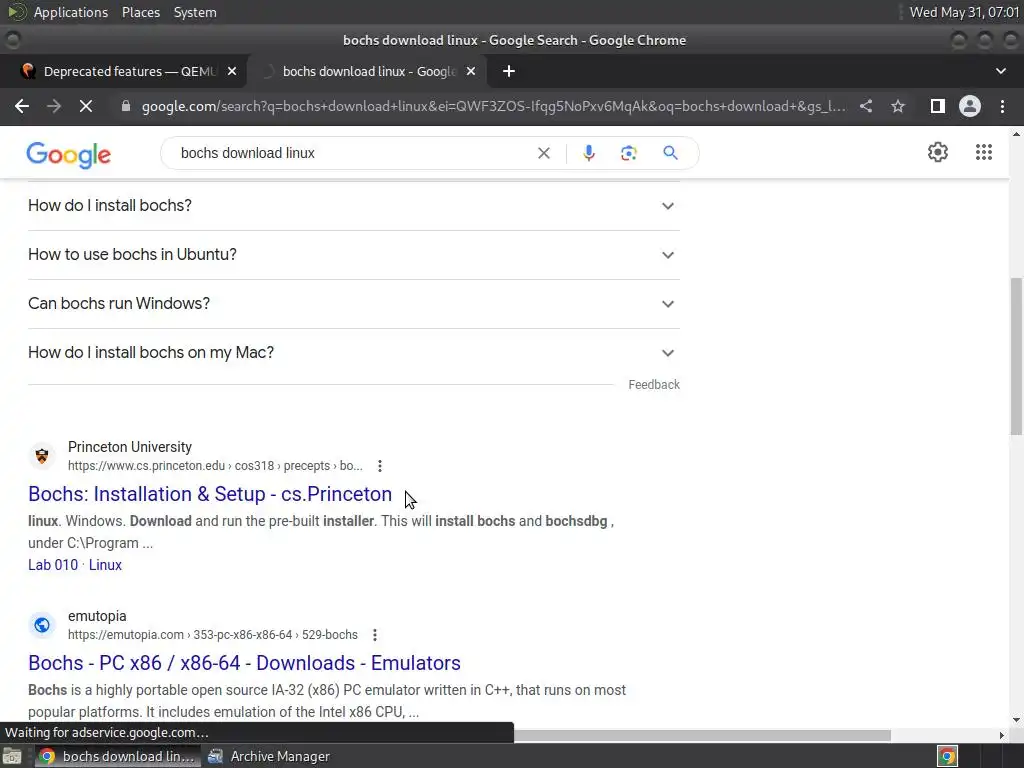Open Chrome three-dot menu
Image resolution: width=1024 pixels, height=768 pixels.
point(1002,106)
